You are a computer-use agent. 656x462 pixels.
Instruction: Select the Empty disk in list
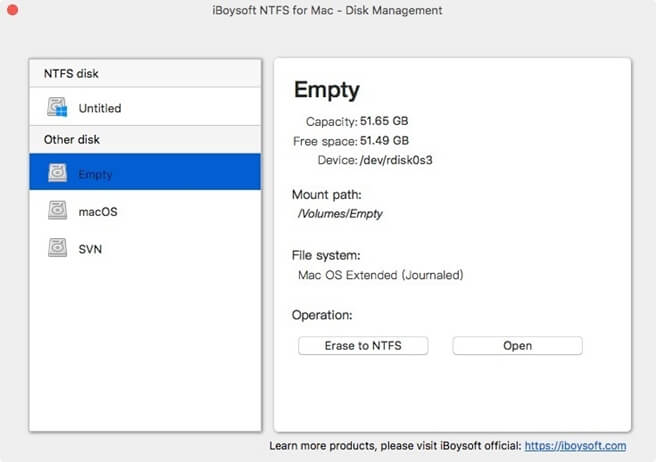[145, 172]
